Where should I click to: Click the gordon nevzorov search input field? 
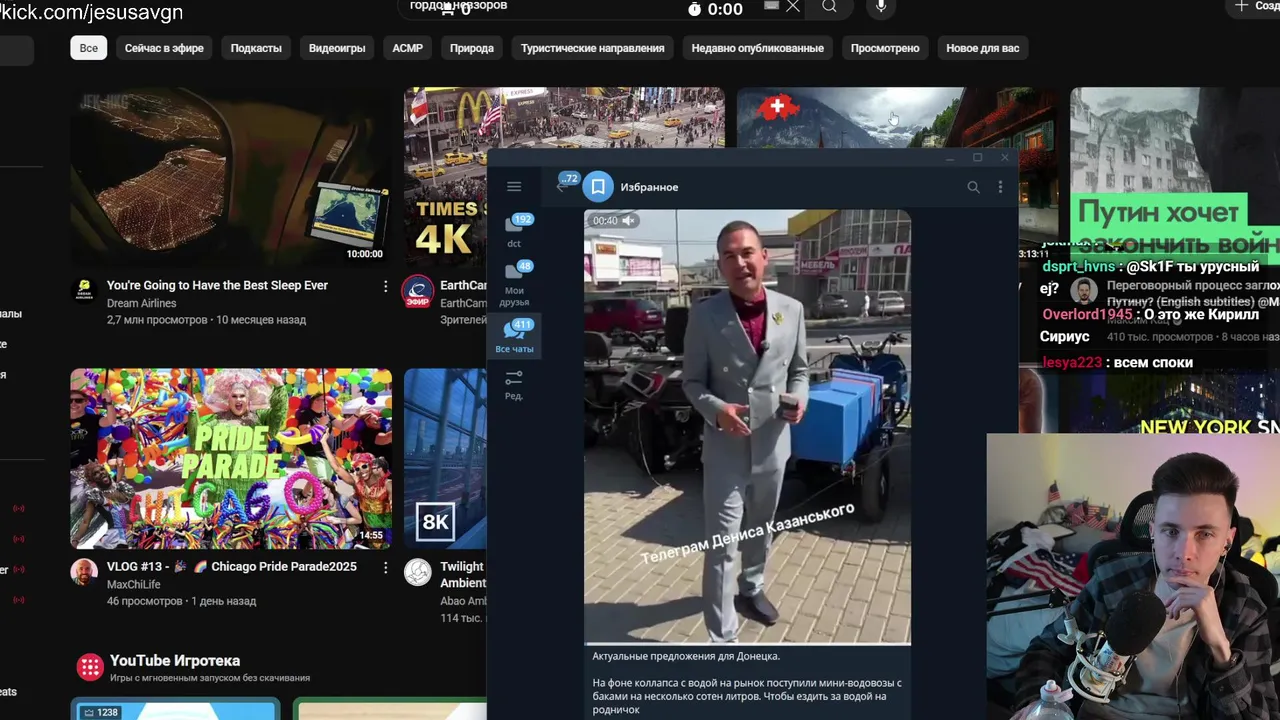point(600,7)
